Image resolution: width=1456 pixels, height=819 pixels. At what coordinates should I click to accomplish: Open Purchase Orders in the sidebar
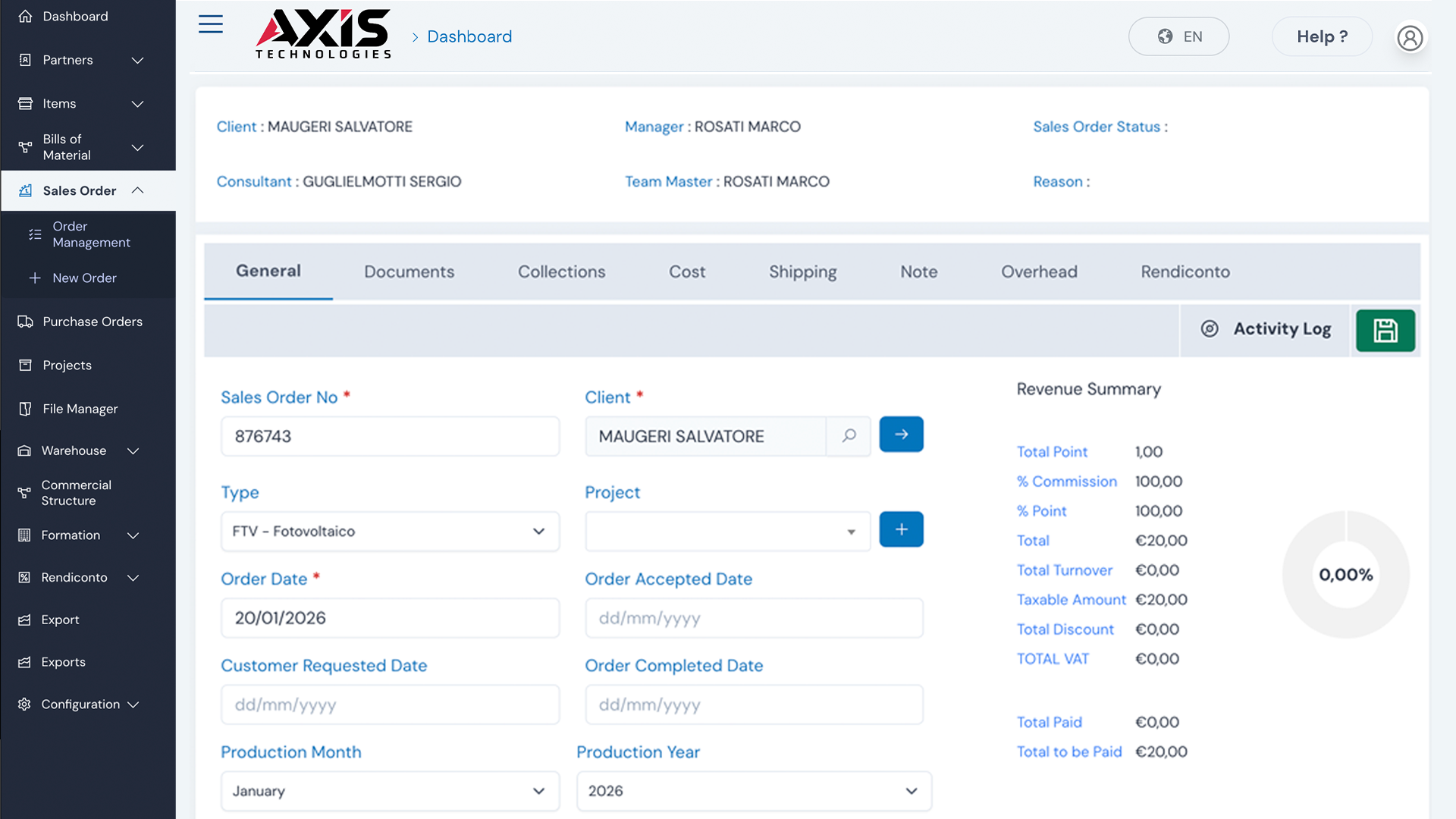click(92, 322)
